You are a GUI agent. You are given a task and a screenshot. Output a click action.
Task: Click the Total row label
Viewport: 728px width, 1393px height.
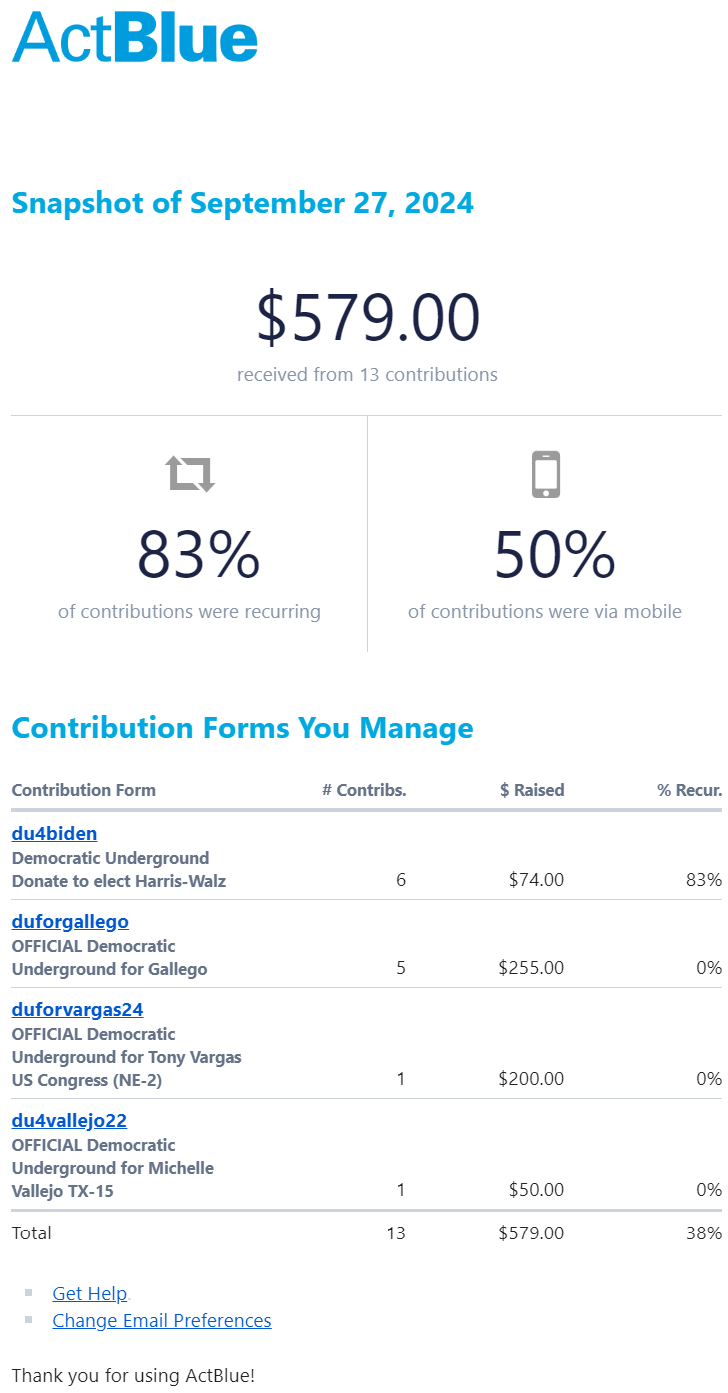[32, 1233]
